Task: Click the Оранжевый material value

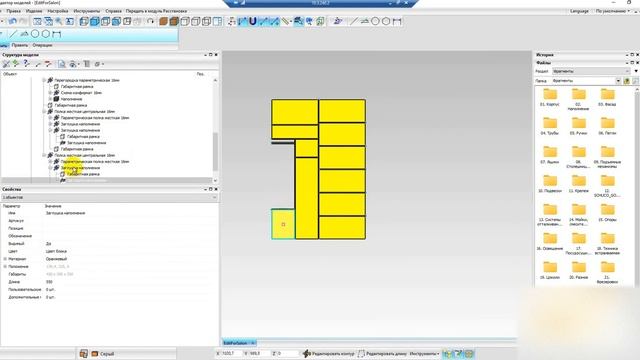Action: pos(56,259)
